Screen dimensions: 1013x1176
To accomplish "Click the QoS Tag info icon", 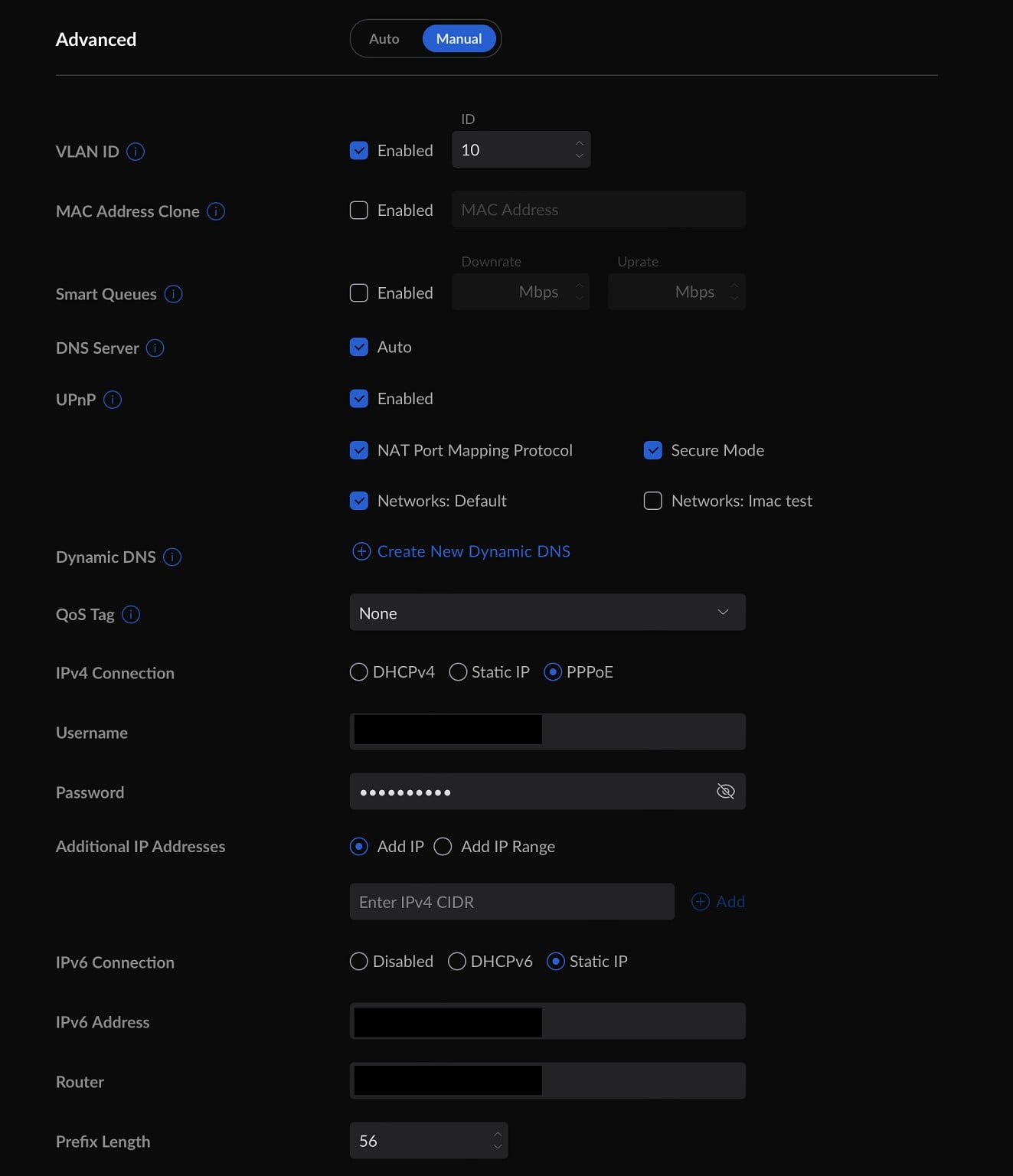I will point(131,615).
